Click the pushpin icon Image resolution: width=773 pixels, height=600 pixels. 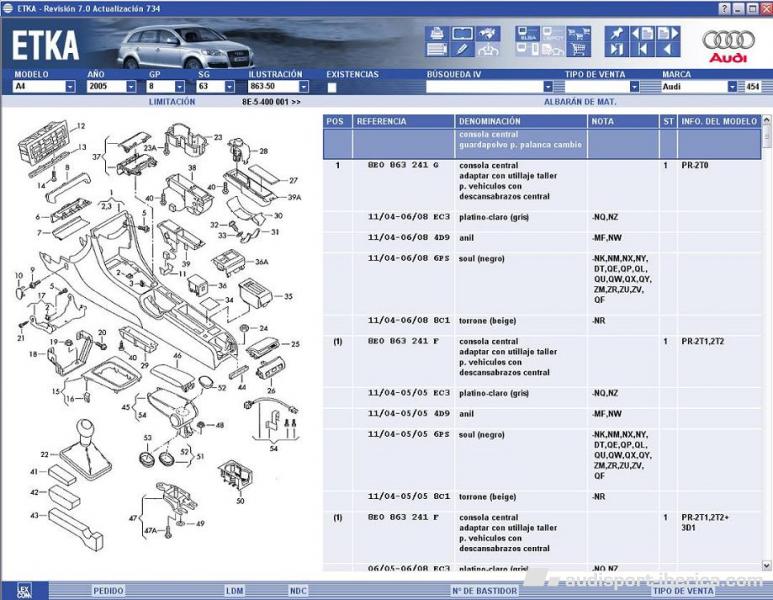[x=617, y=34]
